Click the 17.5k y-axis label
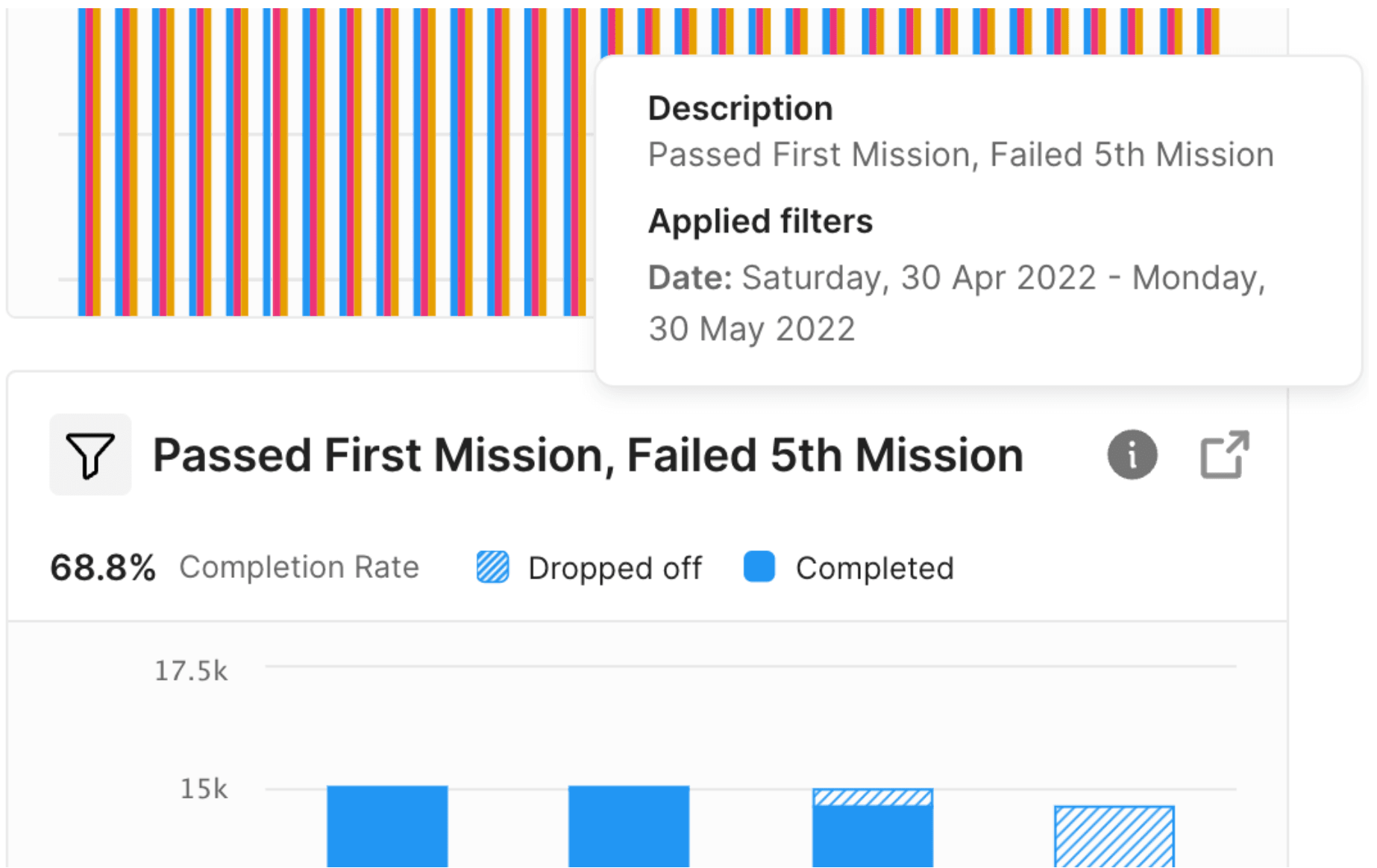Screen dimensions: 1377x868 click(x=191, y=671)
